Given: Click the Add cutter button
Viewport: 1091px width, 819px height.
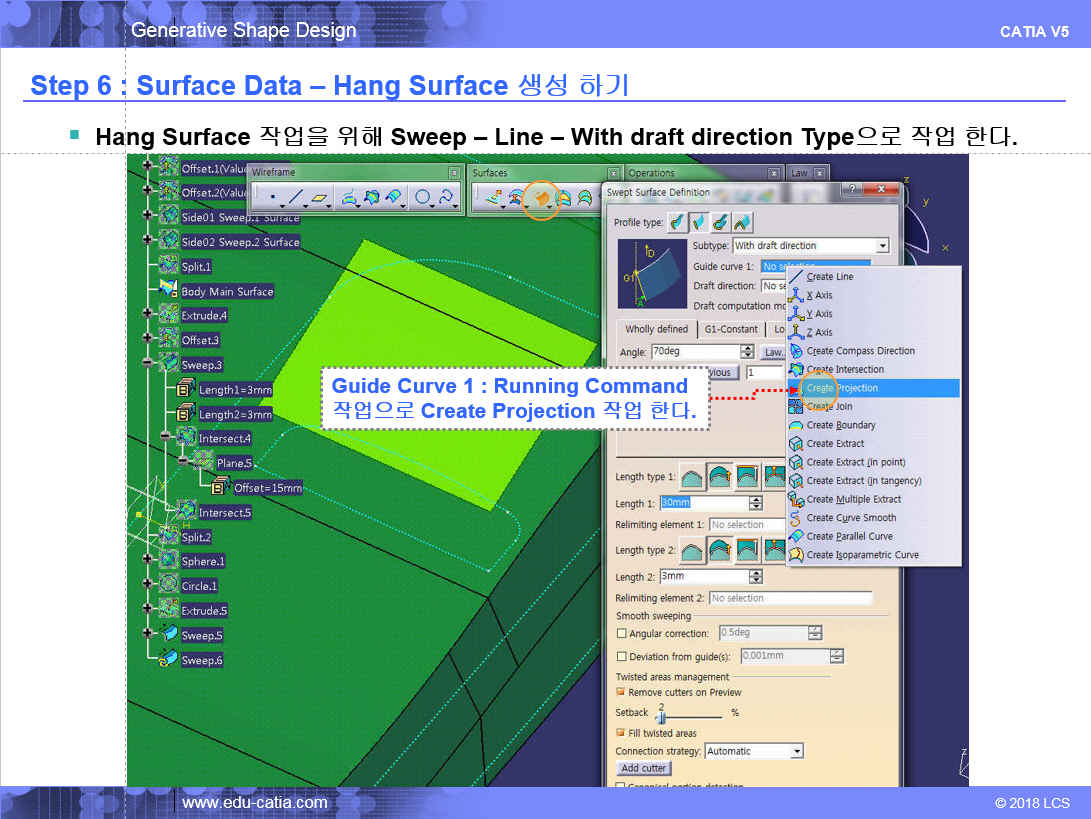Looking at the screenshot, I should coord(643,768).
